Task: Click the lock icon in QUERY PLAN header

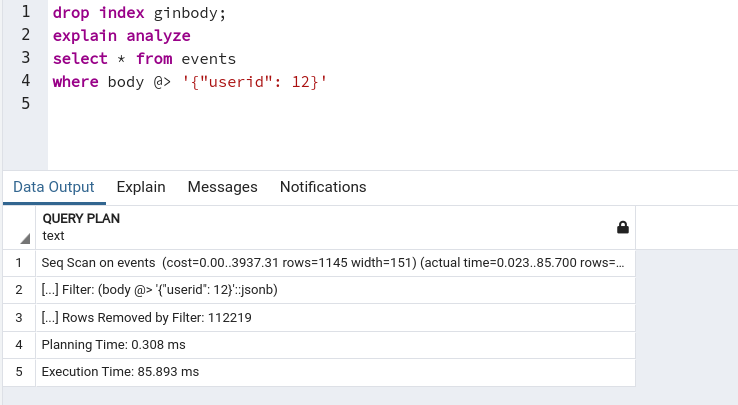Action: pos(623,227)
